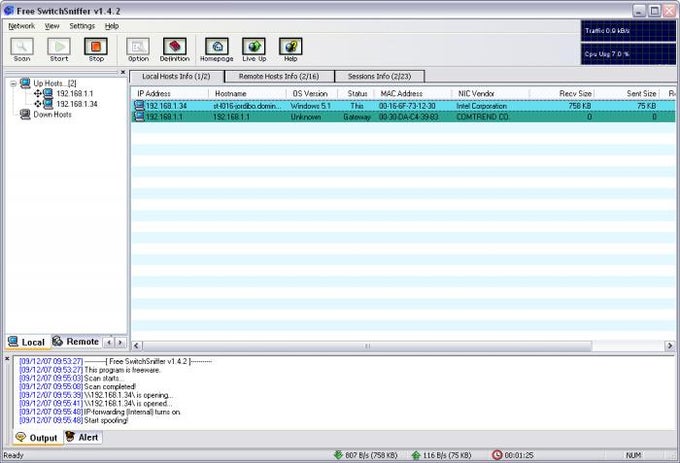Open the Settings menu

82,26
